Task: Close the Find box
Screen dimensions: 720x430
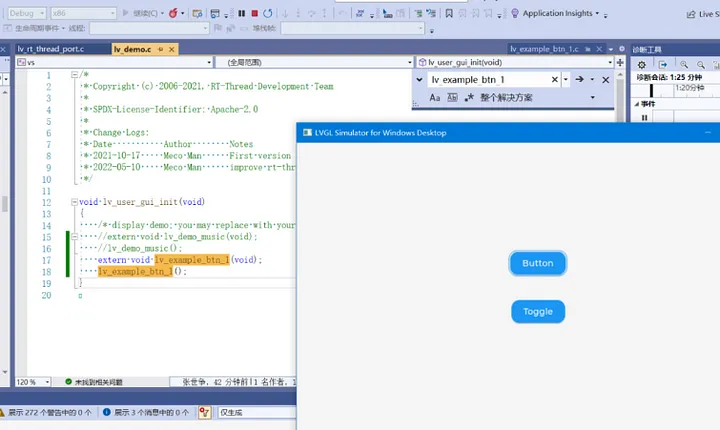Action: click(x=606, y=80)
